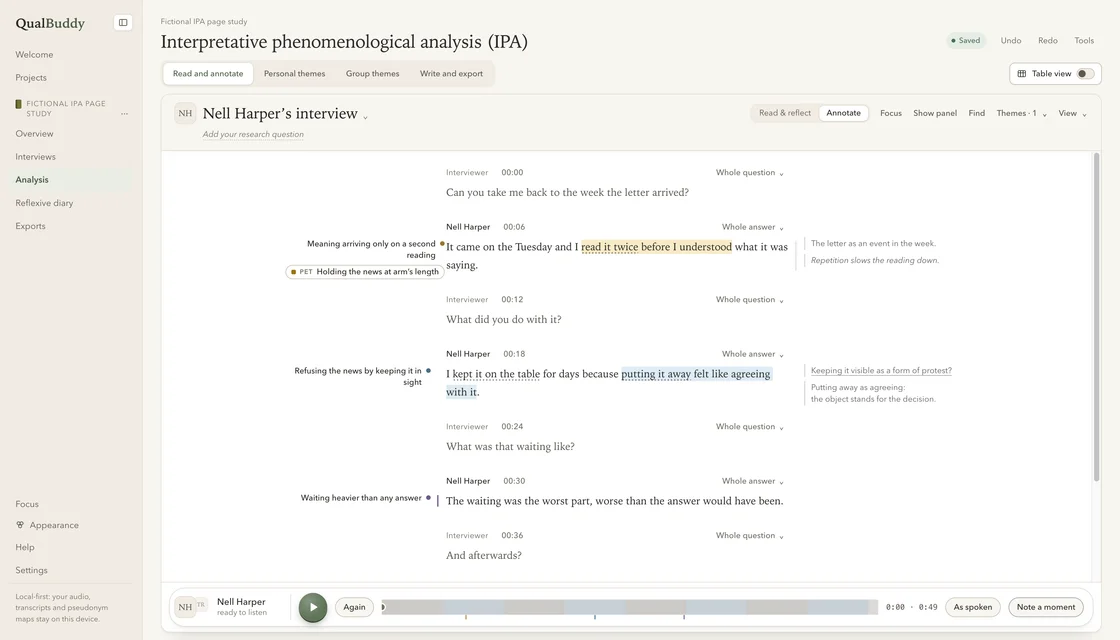The image size is (1120, 640).
Task: Click the Again replay button
Action: (x=354, y=607)
